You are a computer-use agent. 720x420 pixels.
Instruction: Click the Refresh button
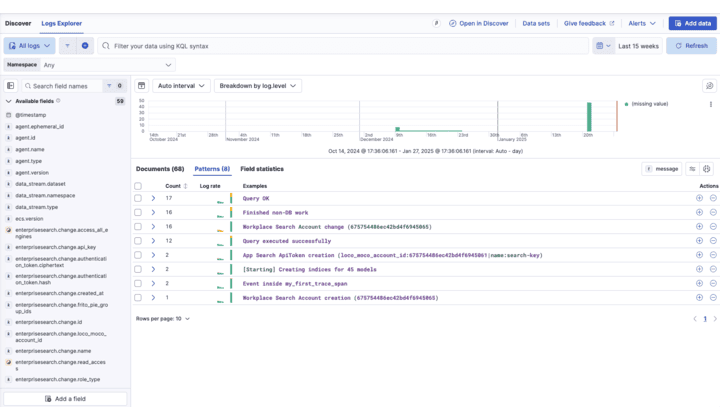(x=691, y=46)
